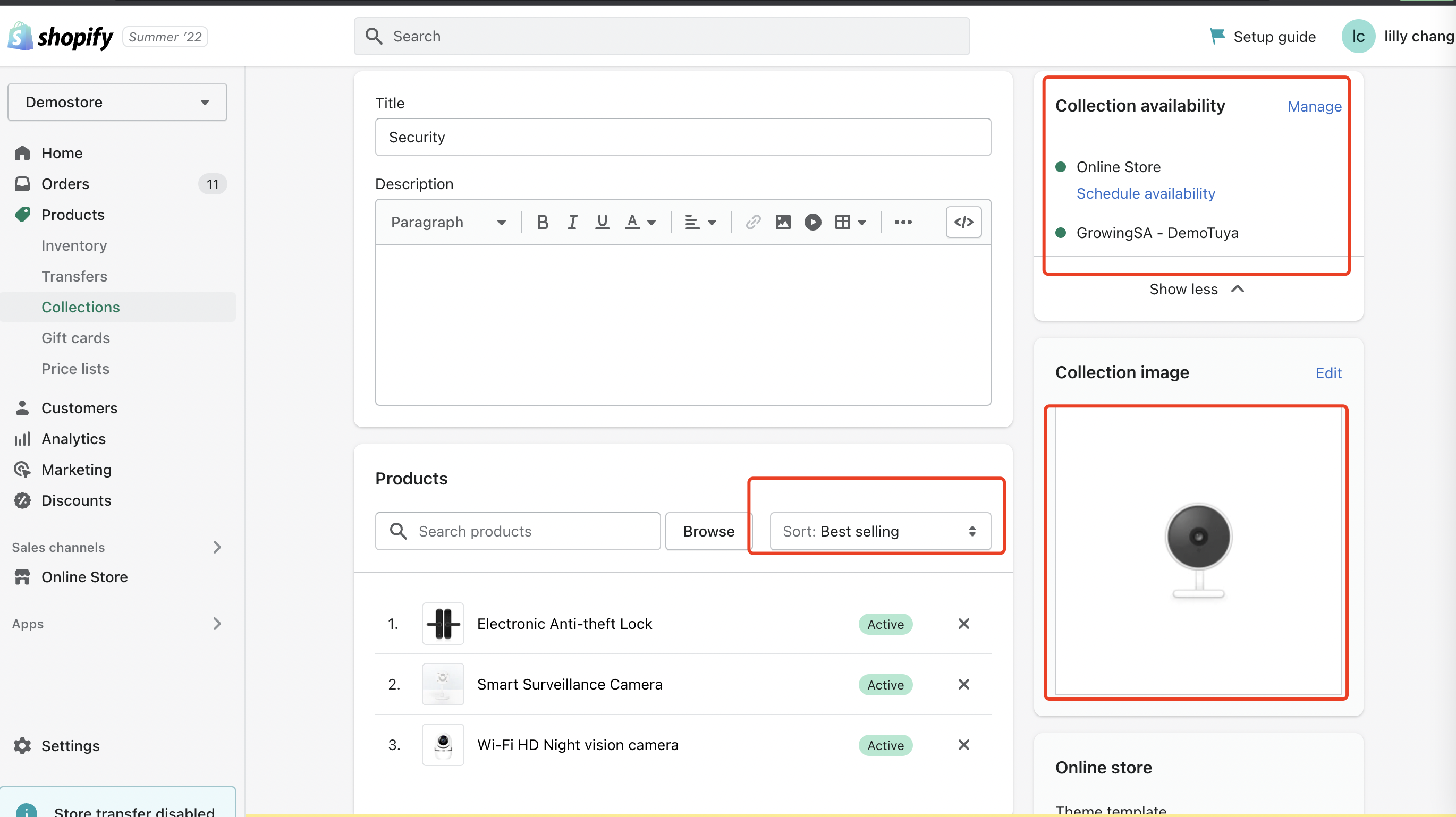Click the Analytics bar chart icon

coord(22,439)
